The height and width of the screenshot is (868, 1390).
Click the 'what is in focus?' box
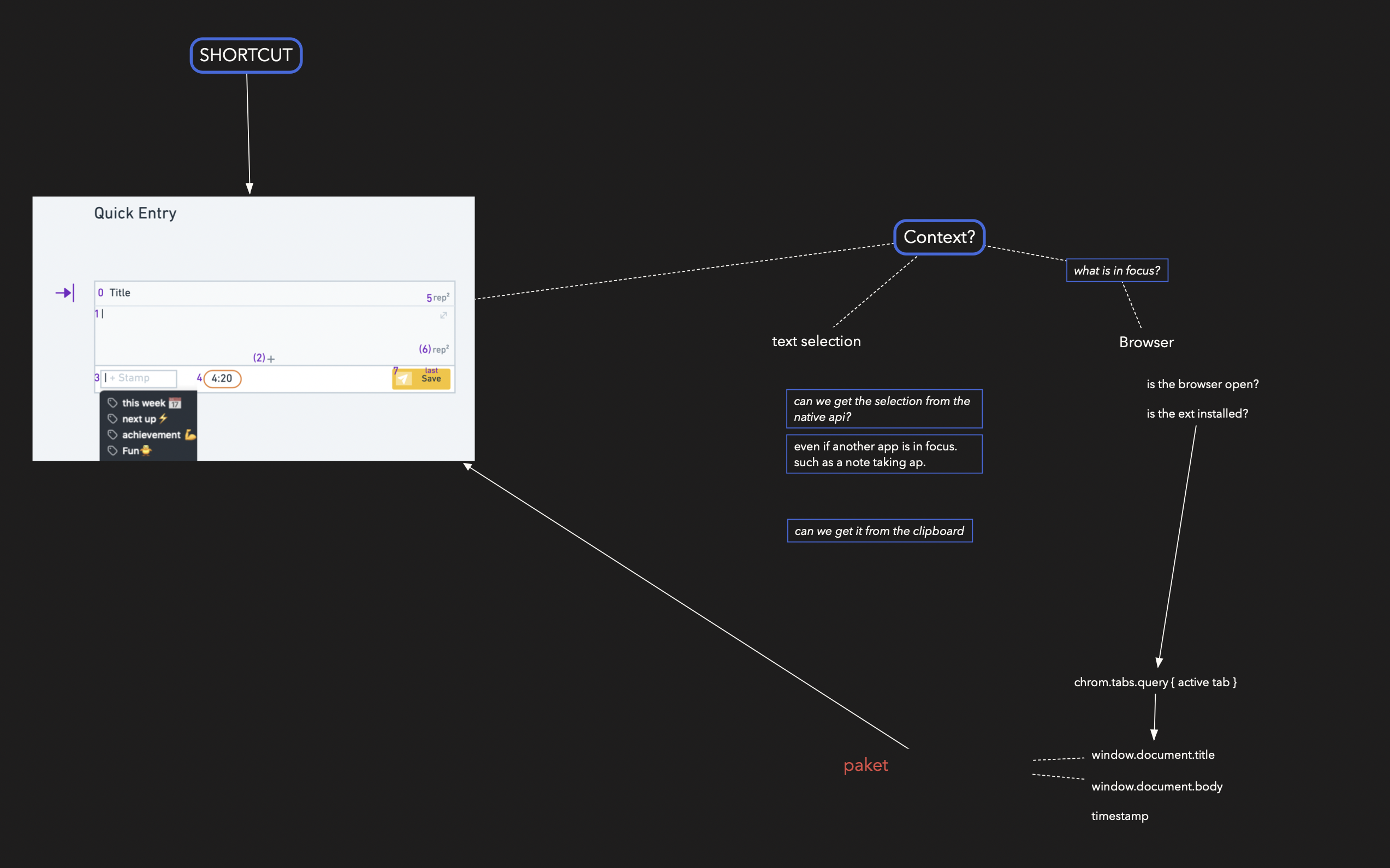(1116, 270)
